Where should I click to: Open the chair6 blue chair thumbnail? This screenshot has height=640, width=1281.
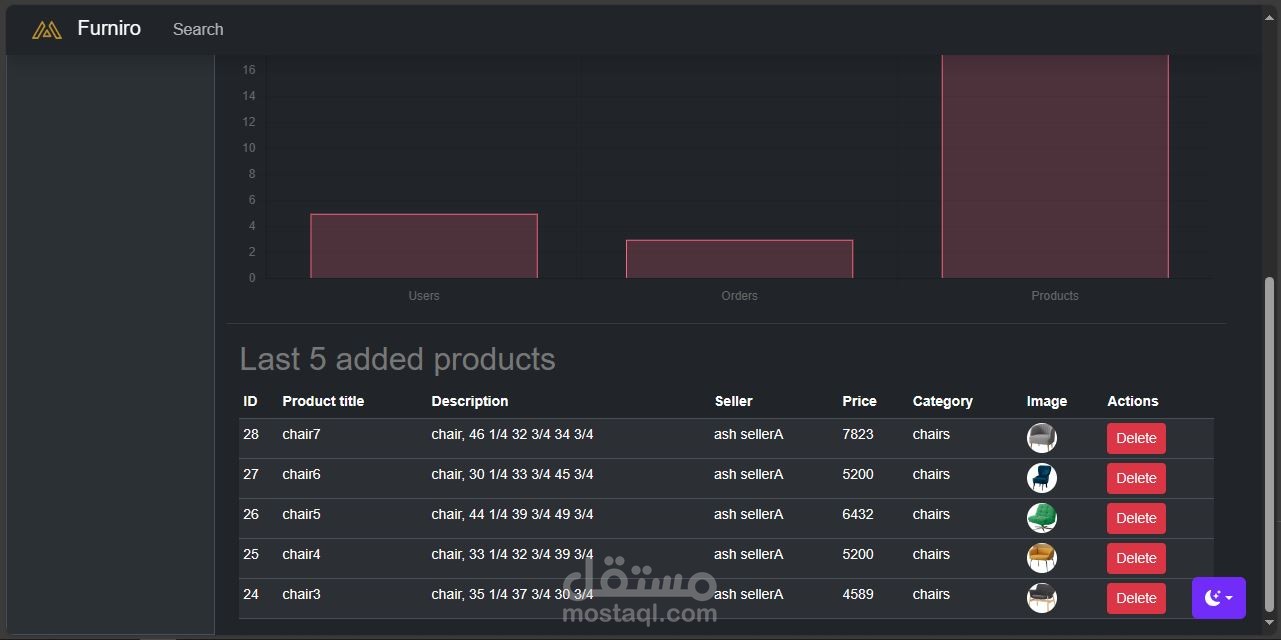1042,478
